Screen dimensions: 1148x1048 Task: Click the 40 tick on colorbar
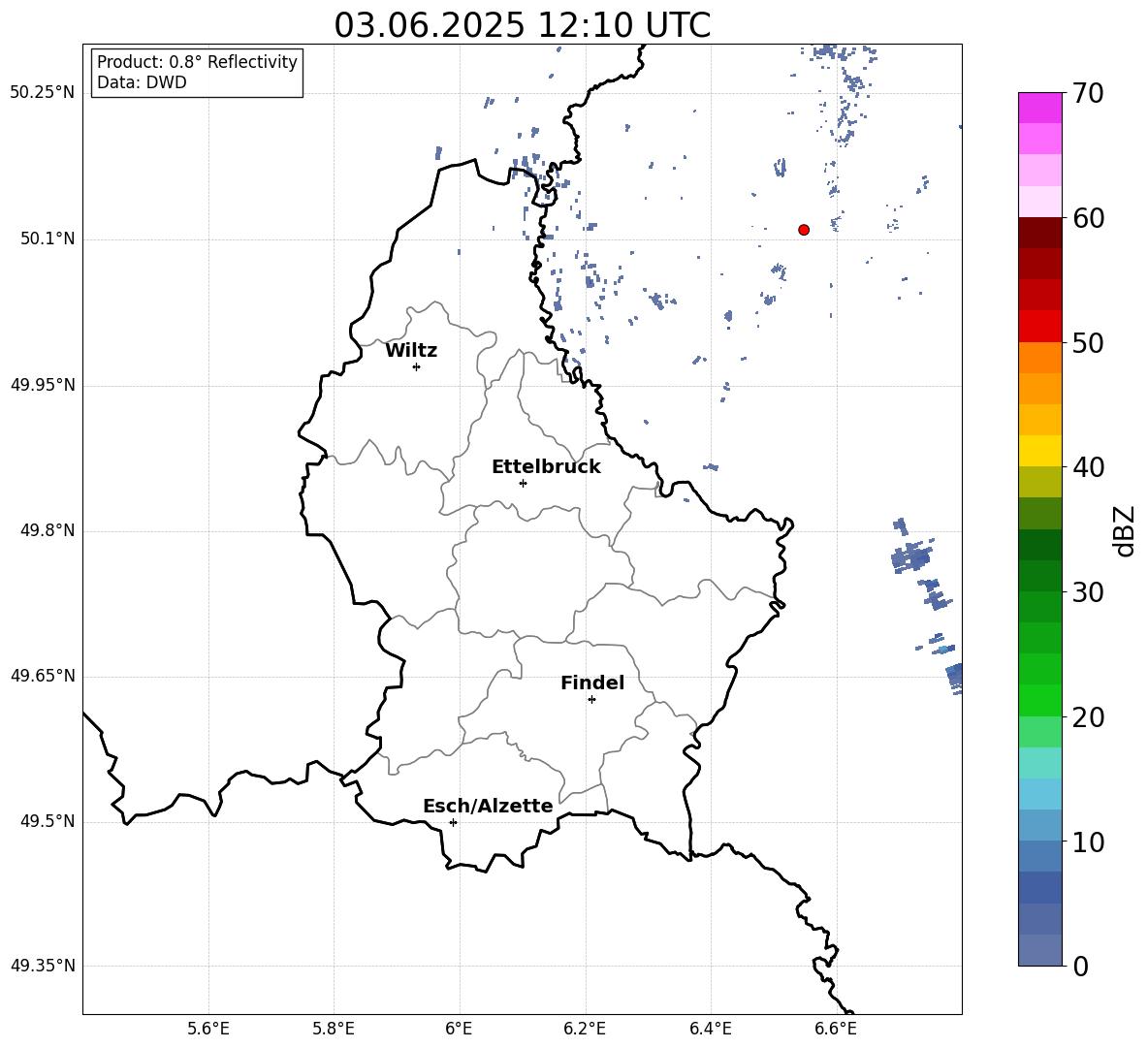[x=1088, y=467]
